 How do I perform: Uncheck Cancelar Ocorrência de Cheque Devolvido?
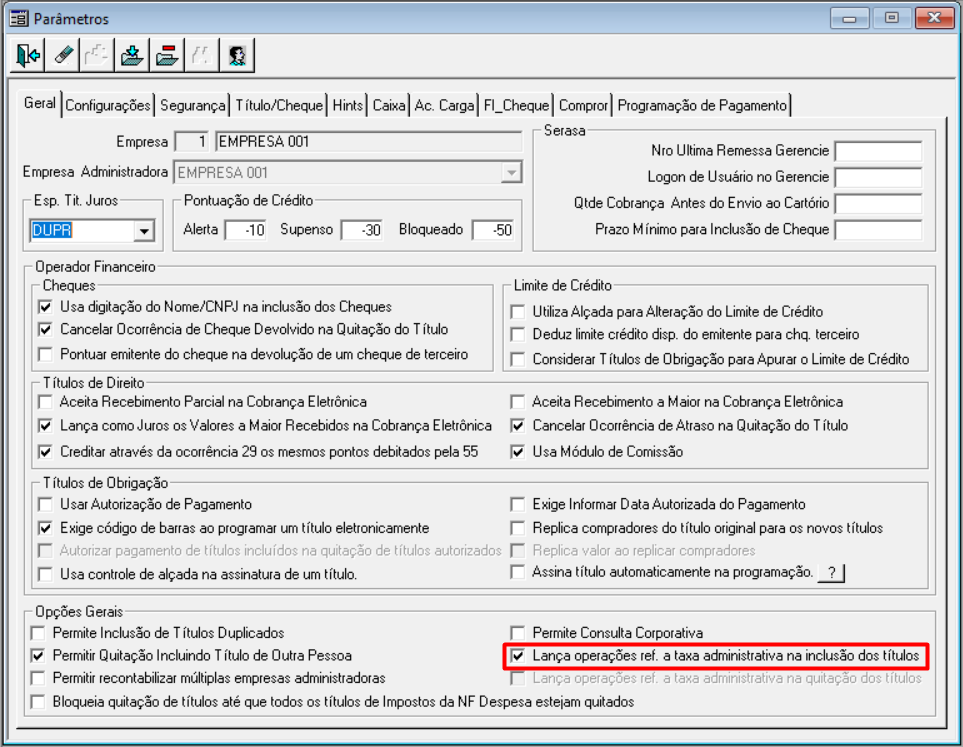click(45, 330)
